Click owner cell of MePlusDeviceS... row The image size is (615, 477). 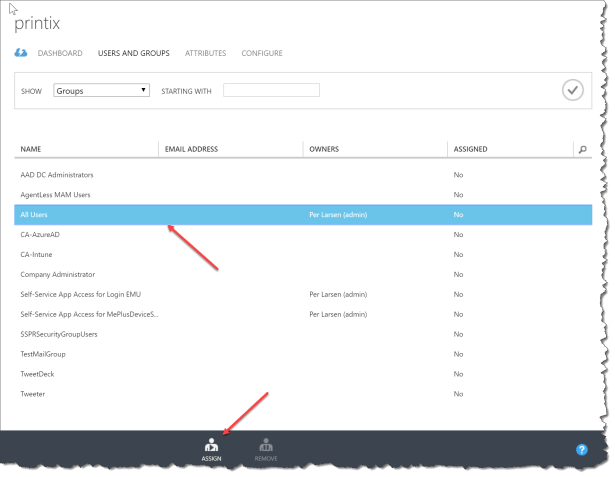tap(338, 314)
